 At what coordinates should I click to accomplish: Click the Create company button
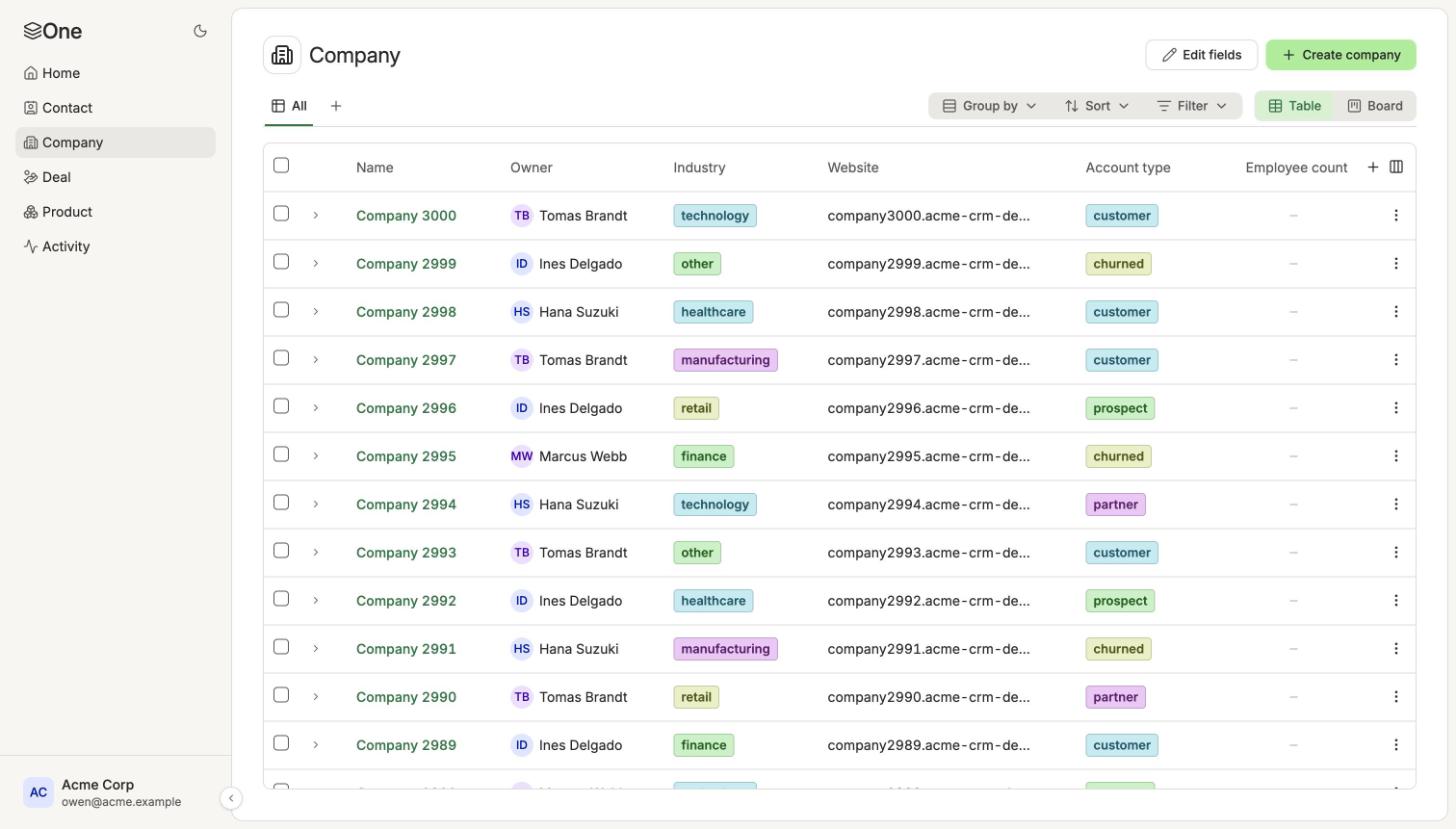point(1341,55)
